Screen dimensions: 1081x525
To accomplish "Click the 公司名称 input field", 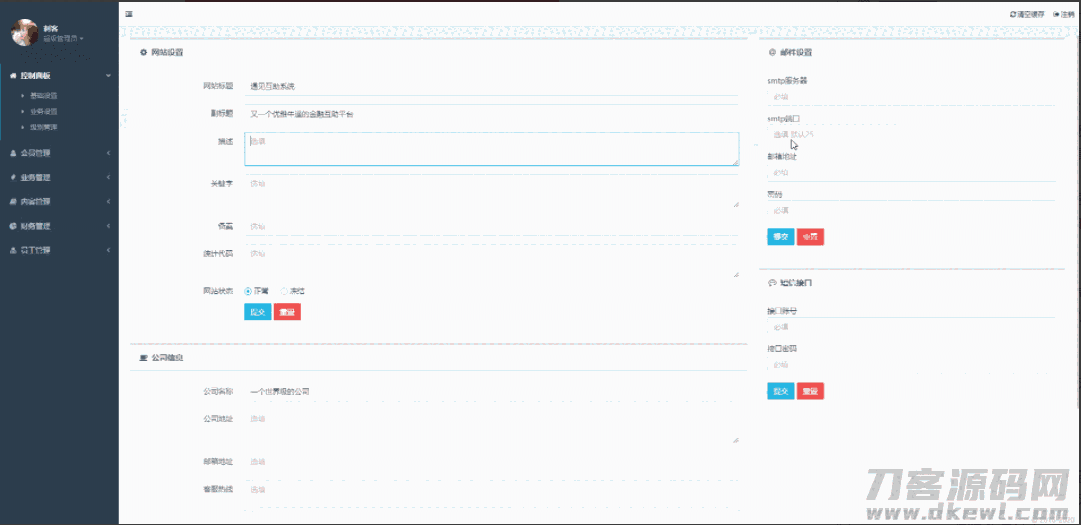I will pyautogui.click(x=492, y=391).
